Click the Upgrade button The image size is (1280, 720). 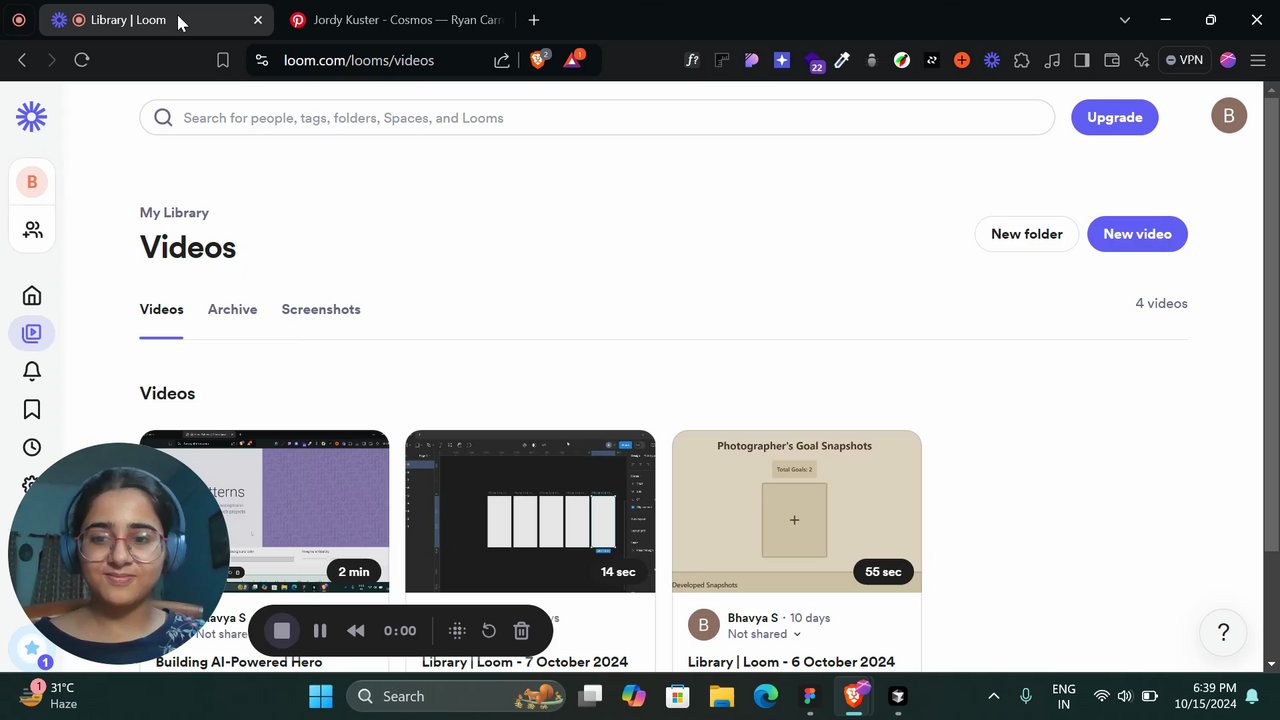pyautogui.click(x=1115, y=117)
